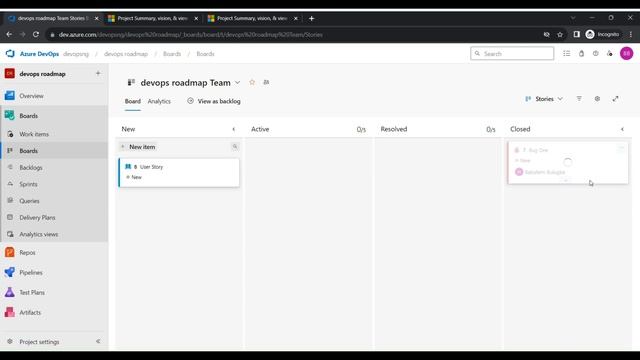Screen dimensions: 640x360
Task: Enter full screen mode with the expand icon
Action: click(x=616, y=99)
